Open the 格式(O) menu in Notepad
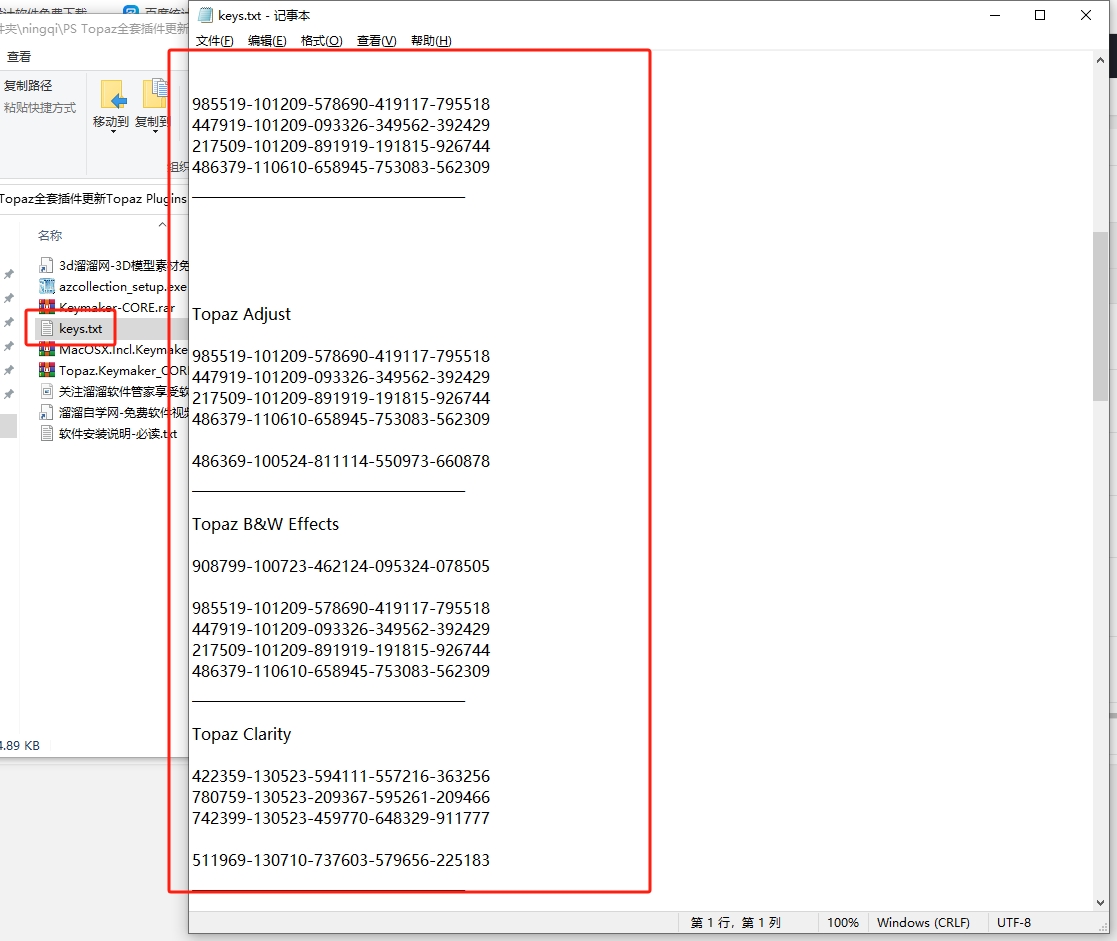1117x941 pixels. point(321,41)
